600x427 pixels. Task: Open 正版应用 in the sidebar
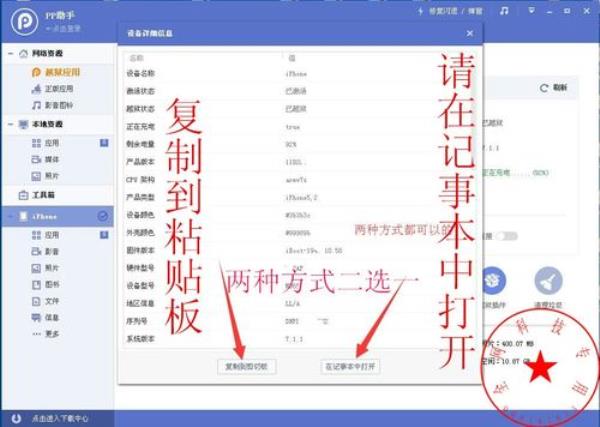(x=52, y=89)
